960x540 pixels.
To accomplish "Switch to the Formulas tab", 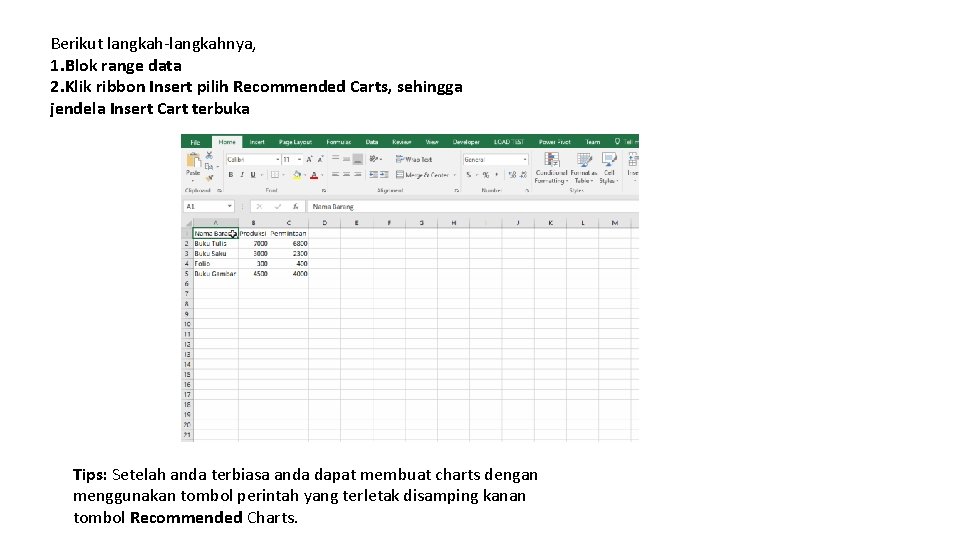I will pos(339,142).
